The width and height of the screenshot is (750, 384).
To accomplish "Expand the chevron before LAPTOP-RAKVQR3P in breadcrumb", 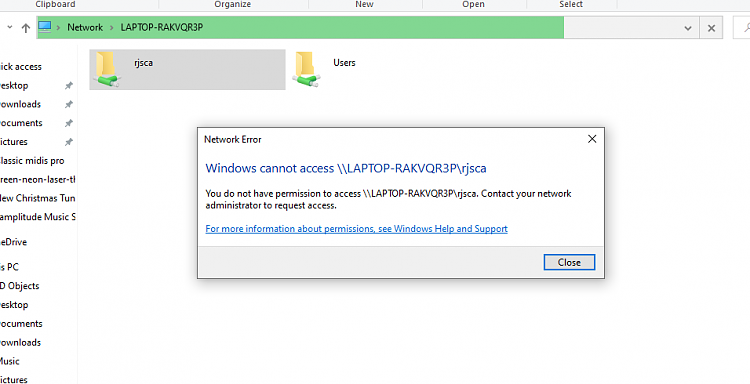I will point(111,28).
